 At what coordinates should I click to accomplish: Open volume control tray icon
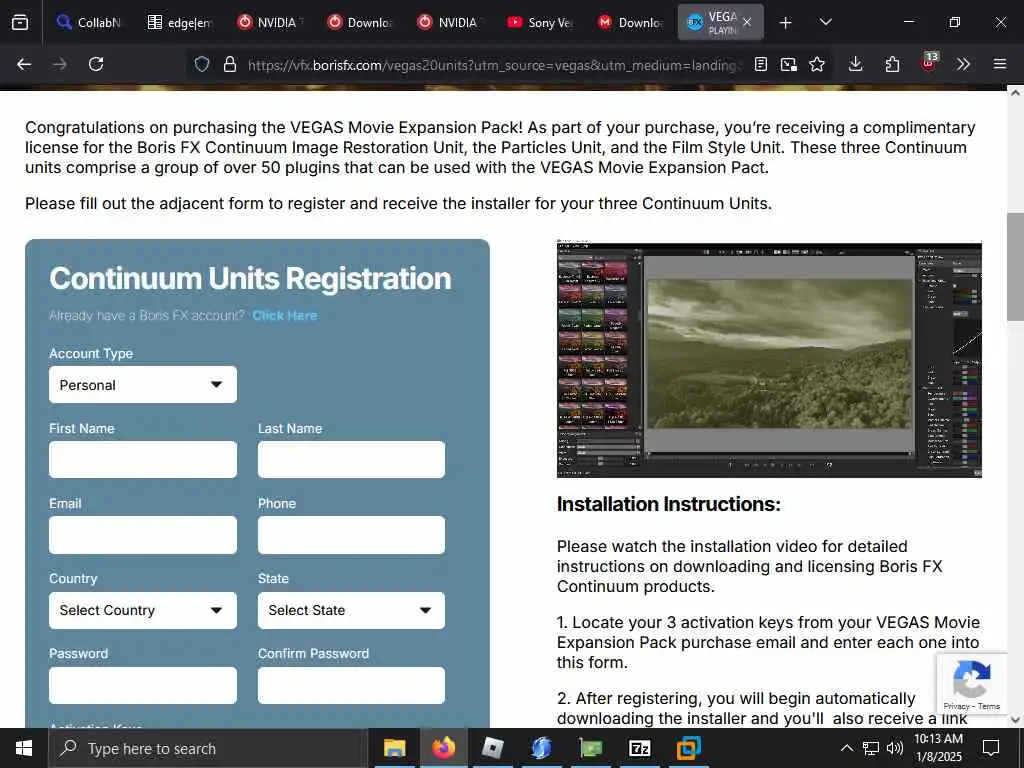(895, 748)
